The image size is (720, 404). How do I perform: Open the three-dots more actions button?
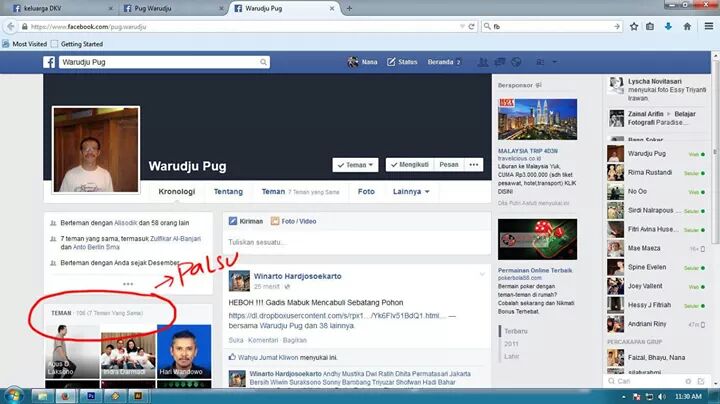tap(473, 165)
